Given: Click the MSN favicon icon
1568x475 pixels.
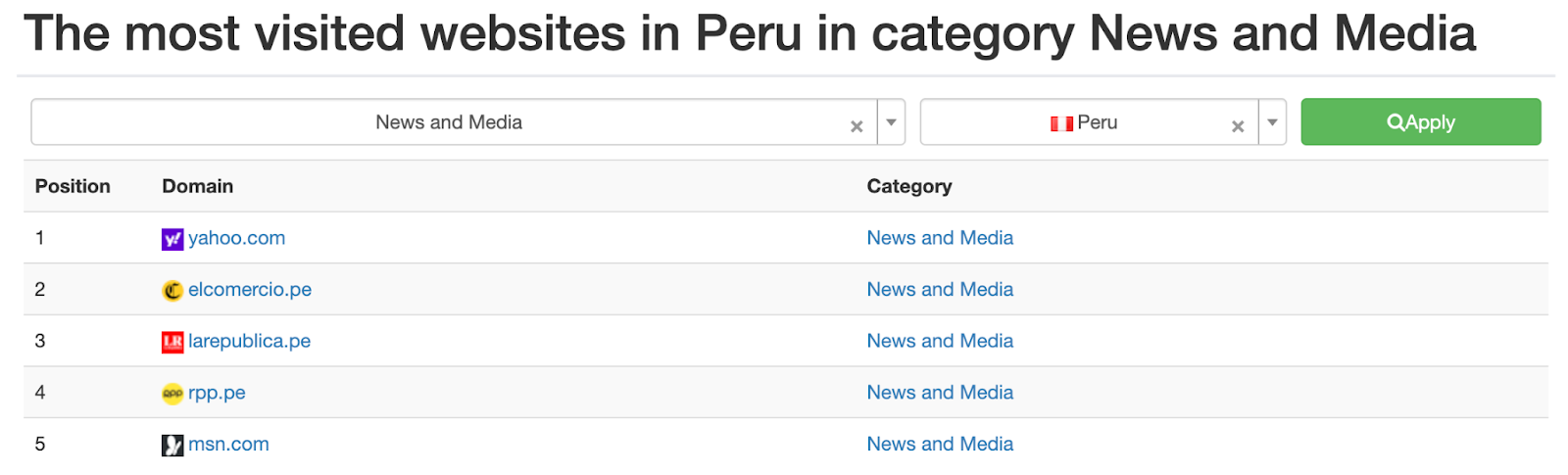Looking at the screenshot, I should click(172, 446).
